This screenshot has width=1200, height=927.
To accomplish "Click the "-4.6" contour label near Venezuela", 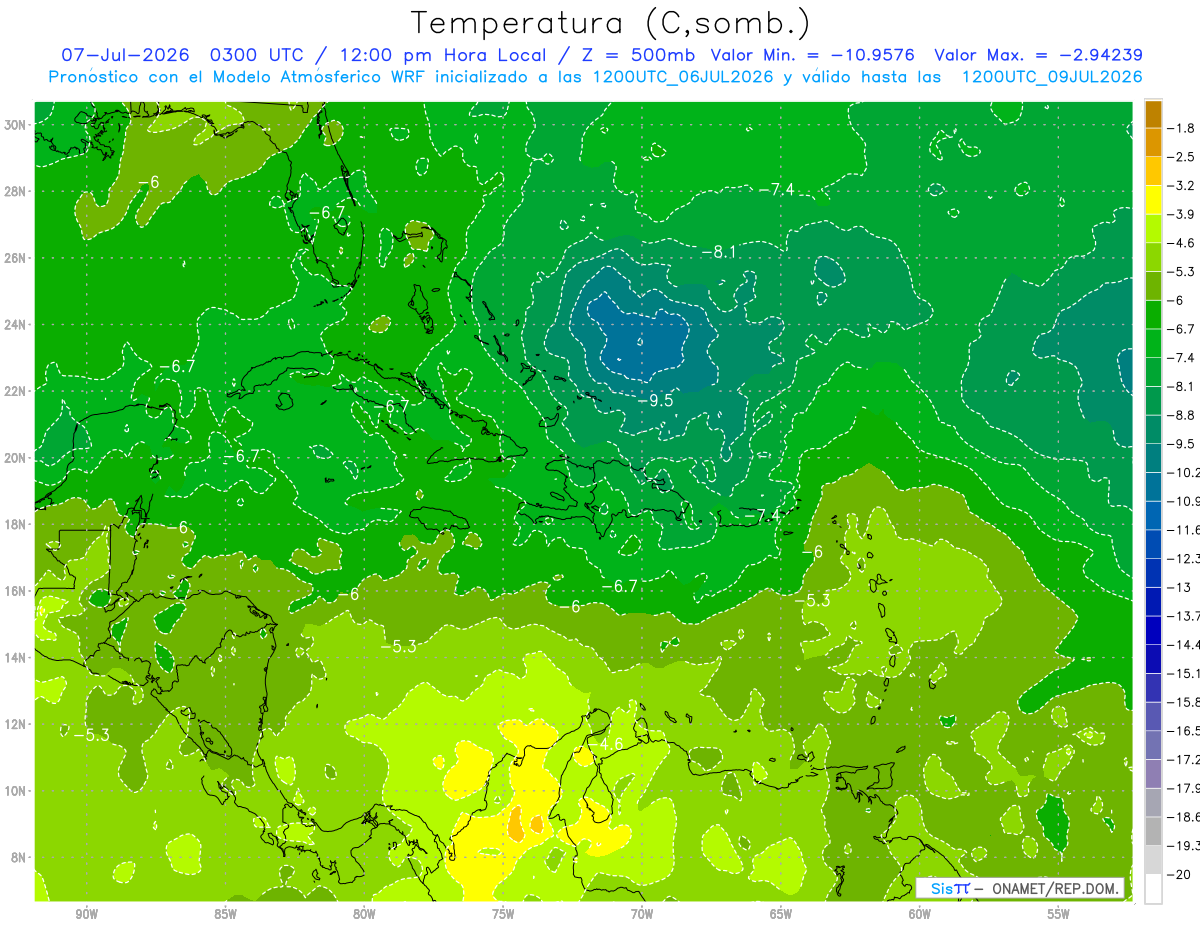I will tap(606, 743).
